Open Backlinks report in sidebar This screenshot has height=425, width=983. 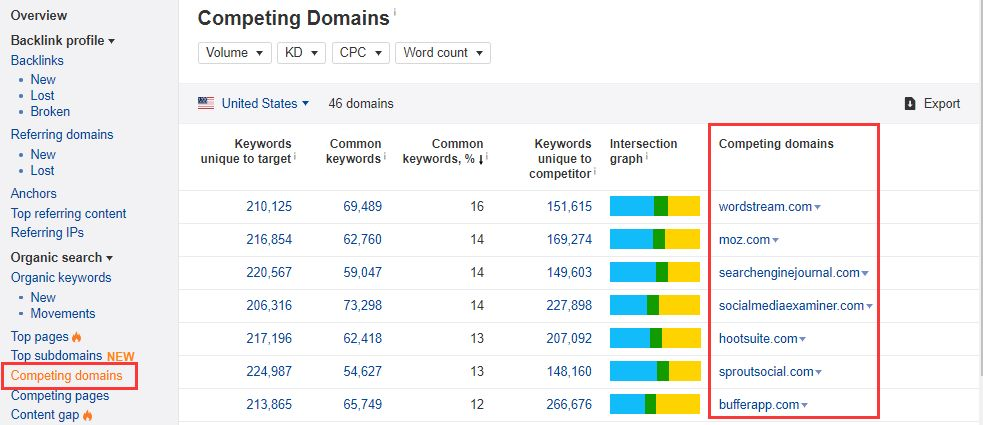tap(37, 60)
